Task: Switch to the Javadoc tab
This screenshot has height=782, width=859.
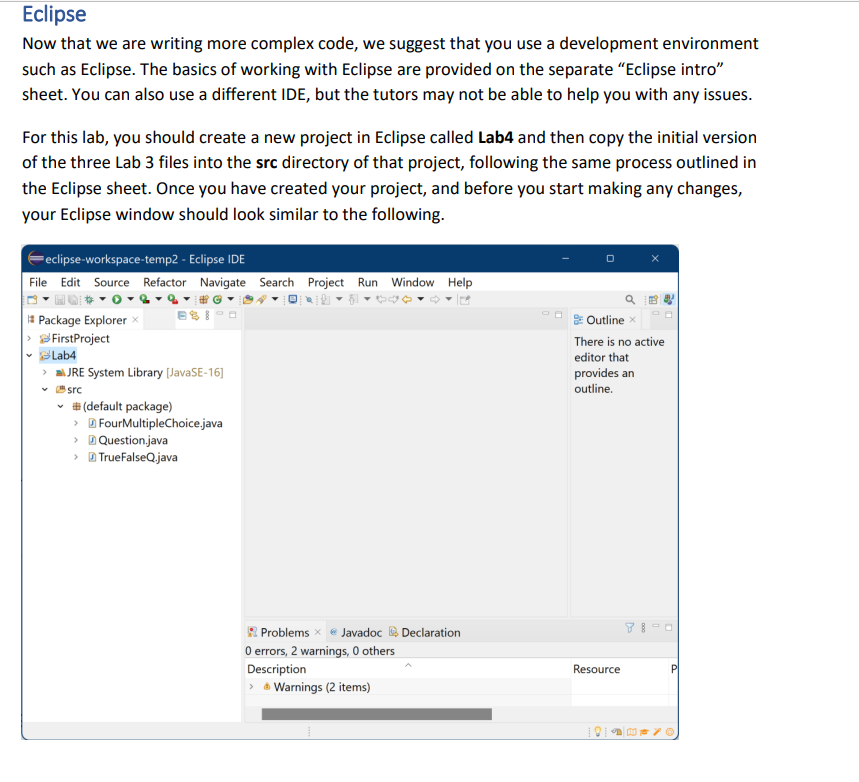Action: tap(356, 632)
